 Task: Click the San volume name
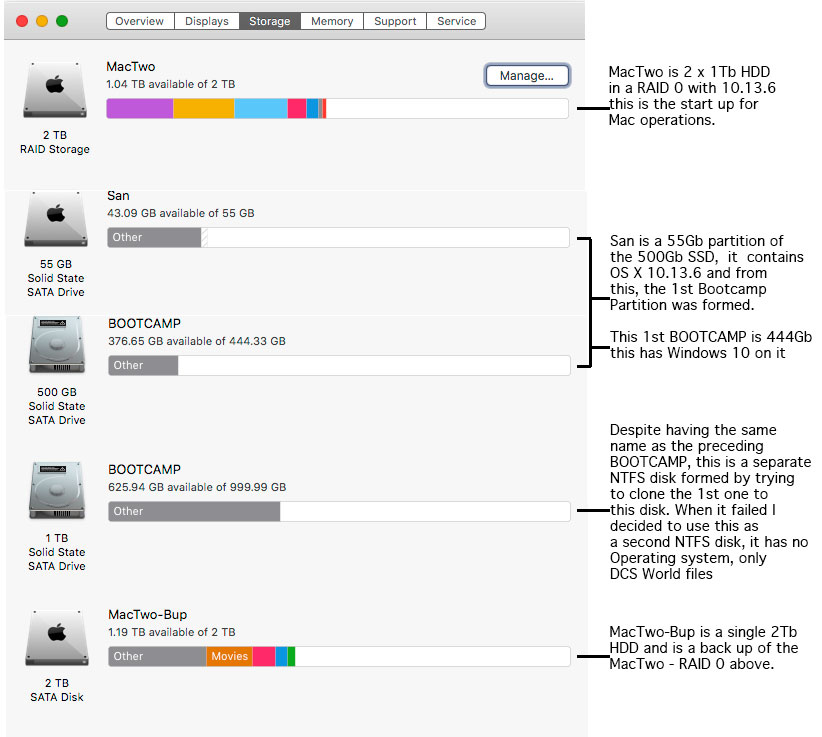(118, 196)
